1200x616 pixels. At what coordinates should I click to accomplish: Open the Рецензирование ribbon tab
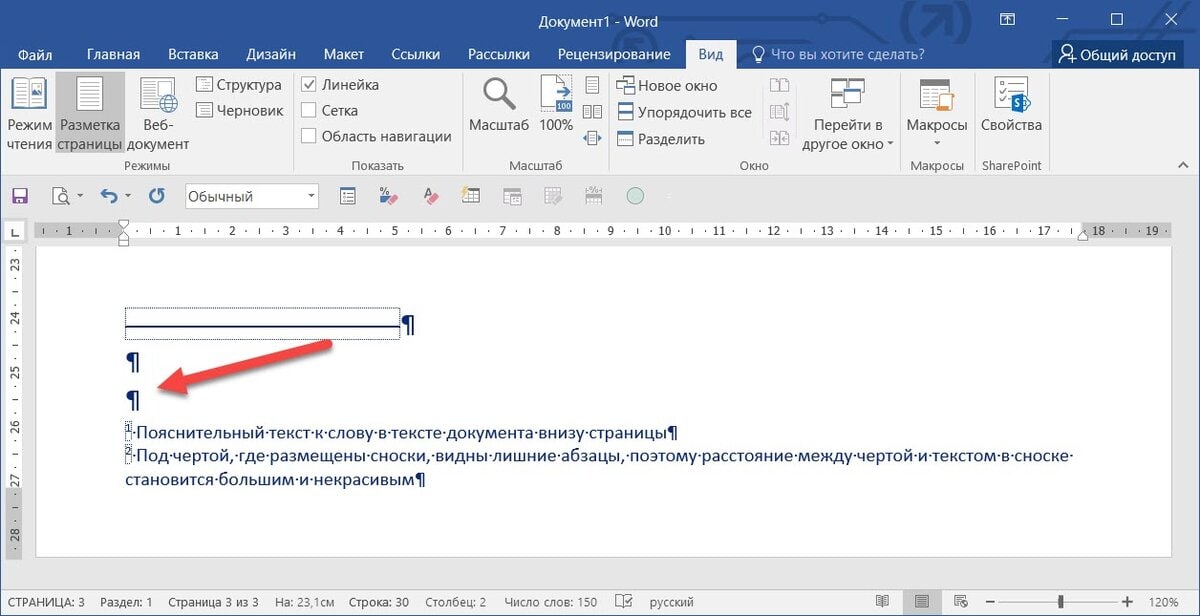point(613,54)
